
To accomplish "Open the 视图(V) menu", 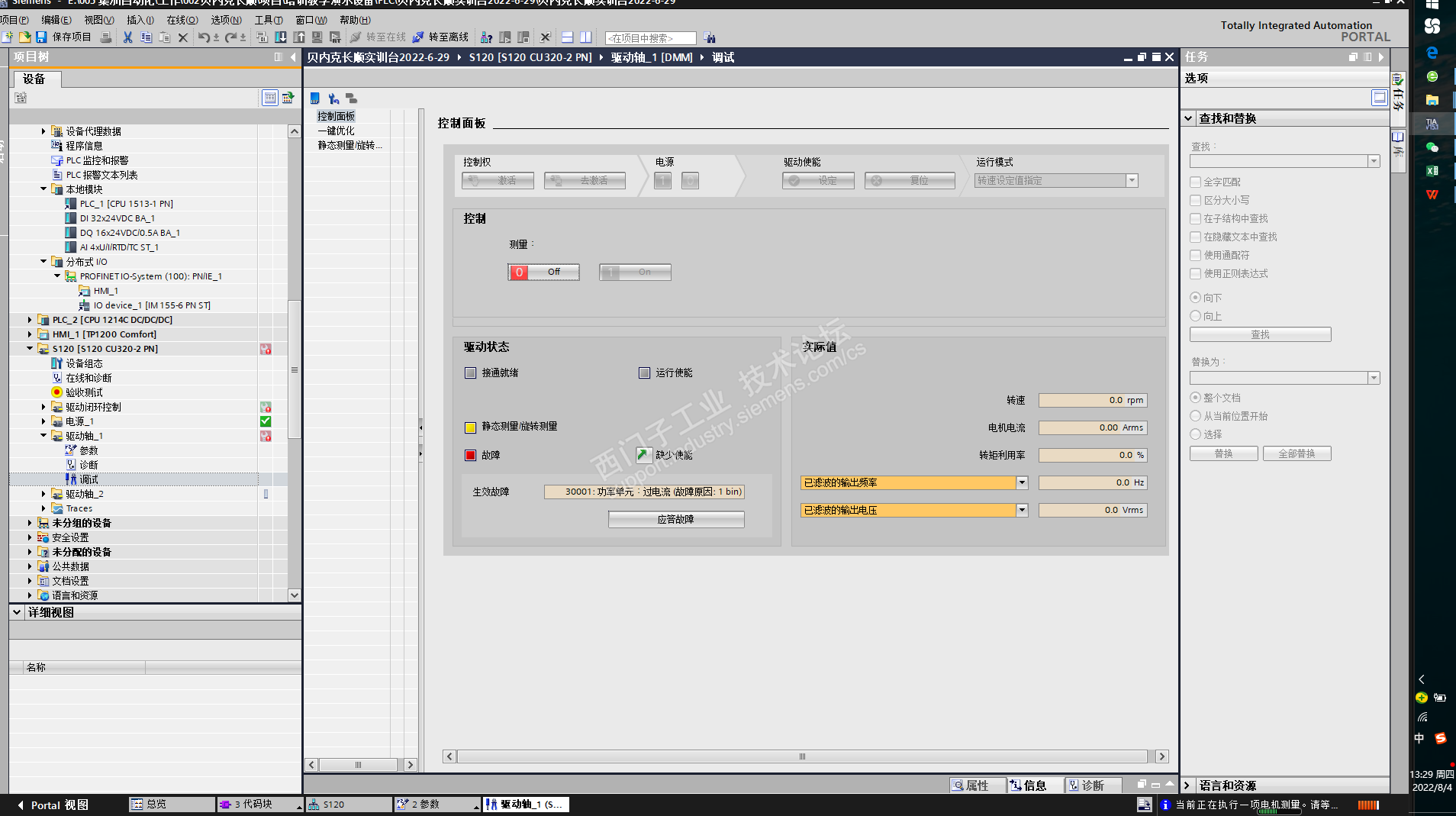I will pyautogui.click(x=99, y=20).
